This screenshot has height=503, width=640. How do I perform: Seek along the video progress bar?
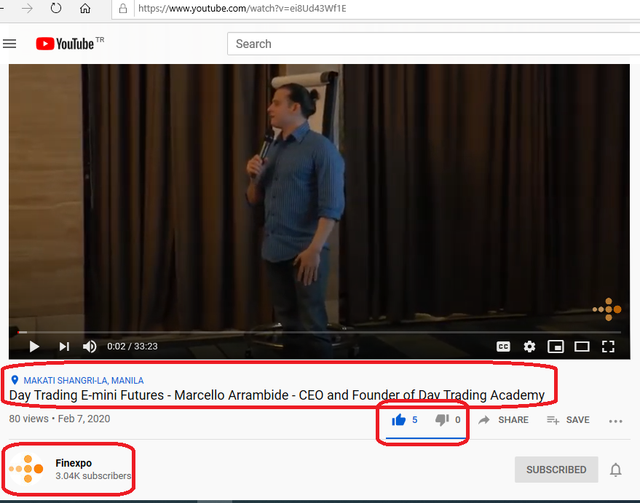pyautogui.click(x=319, y=332)
